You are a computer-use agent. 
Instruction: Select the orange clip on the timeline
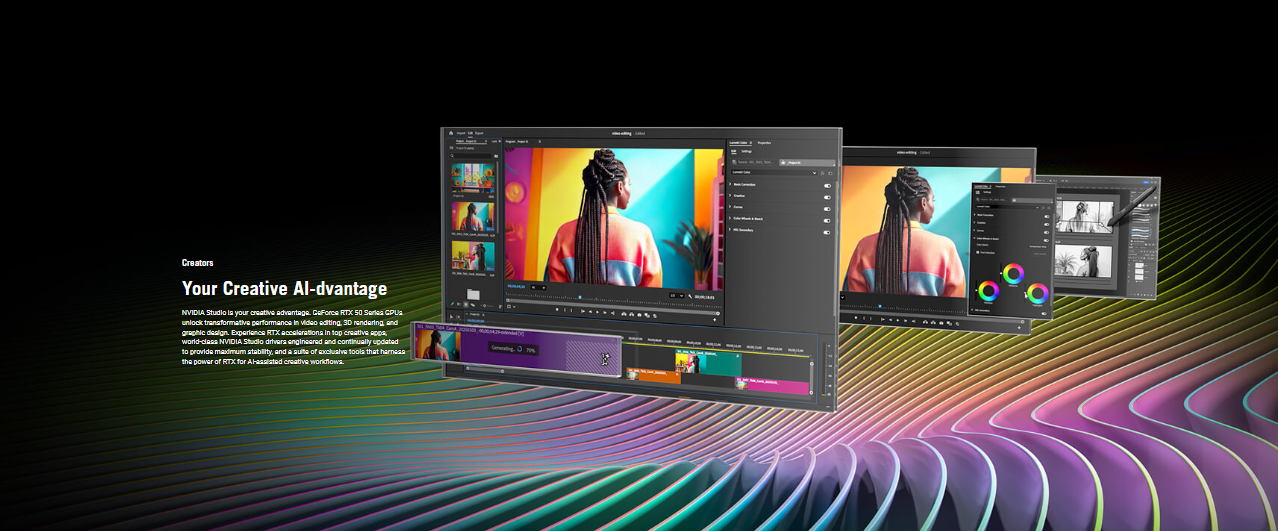654,376
